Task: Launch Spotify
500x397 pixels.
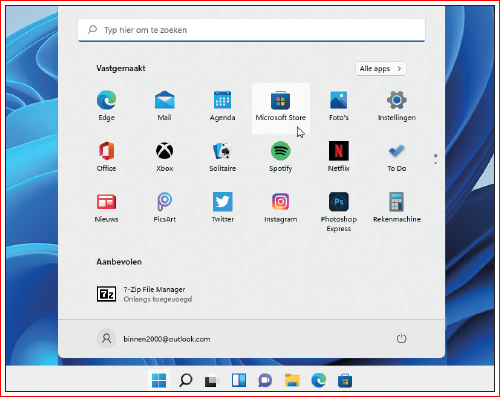Action: point(280,157)
